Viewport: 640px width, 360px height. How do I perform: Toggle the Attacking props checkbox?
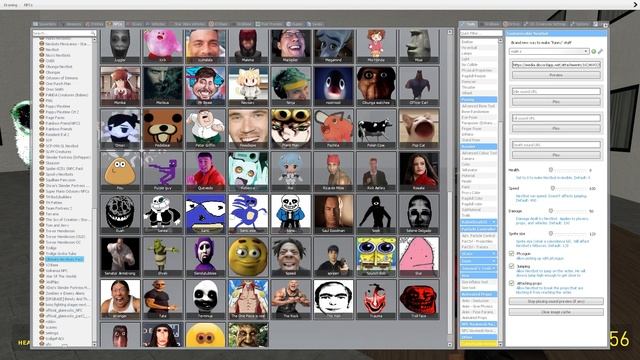coord(511,283)
